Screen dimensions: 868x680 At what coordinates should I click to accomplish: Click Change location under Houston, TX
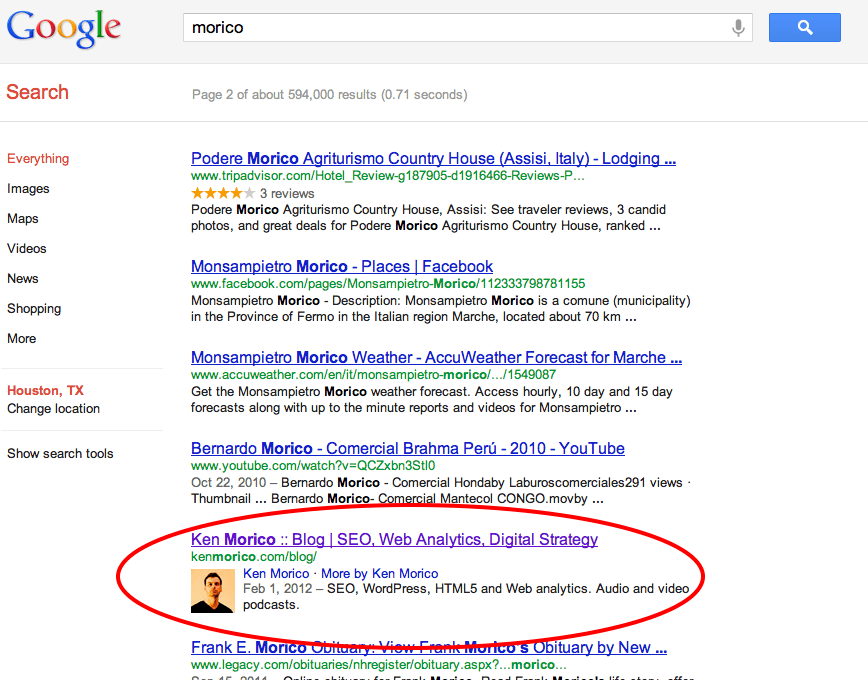(x=53, y=409)
